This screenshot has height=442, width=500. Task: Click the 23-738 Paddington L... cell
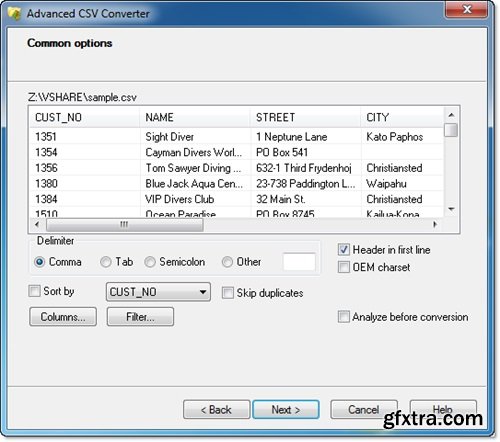pyautogui.click(x=306, y=184)
